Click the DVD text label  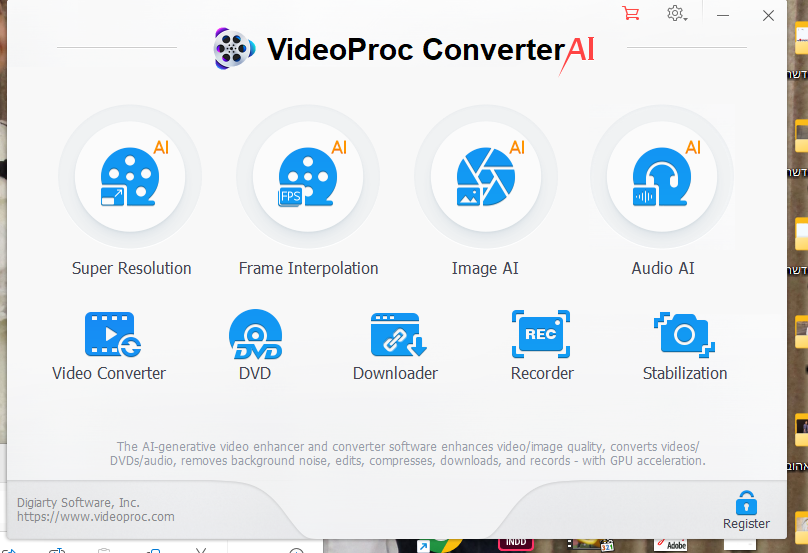(255, 373)
